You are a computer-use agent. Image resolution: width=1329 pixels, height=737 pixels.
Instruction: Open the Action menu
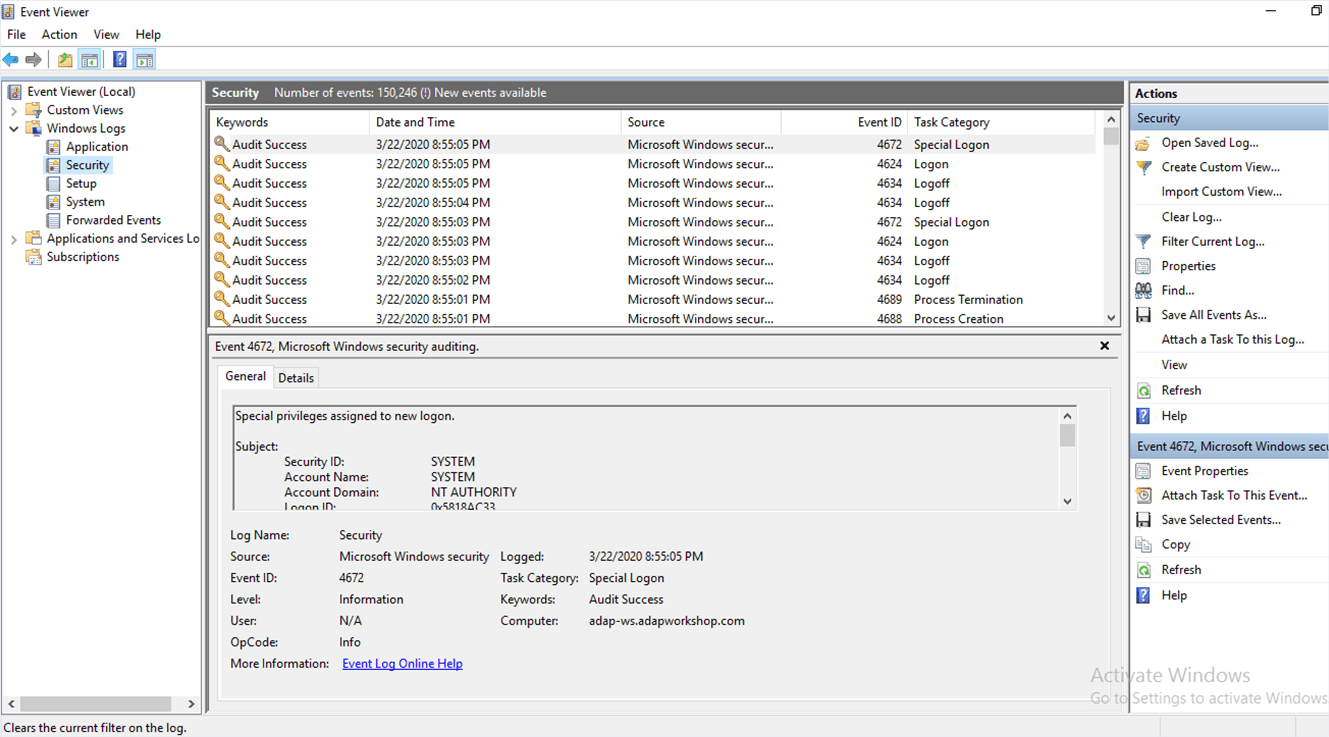click(x=59, y=34)
